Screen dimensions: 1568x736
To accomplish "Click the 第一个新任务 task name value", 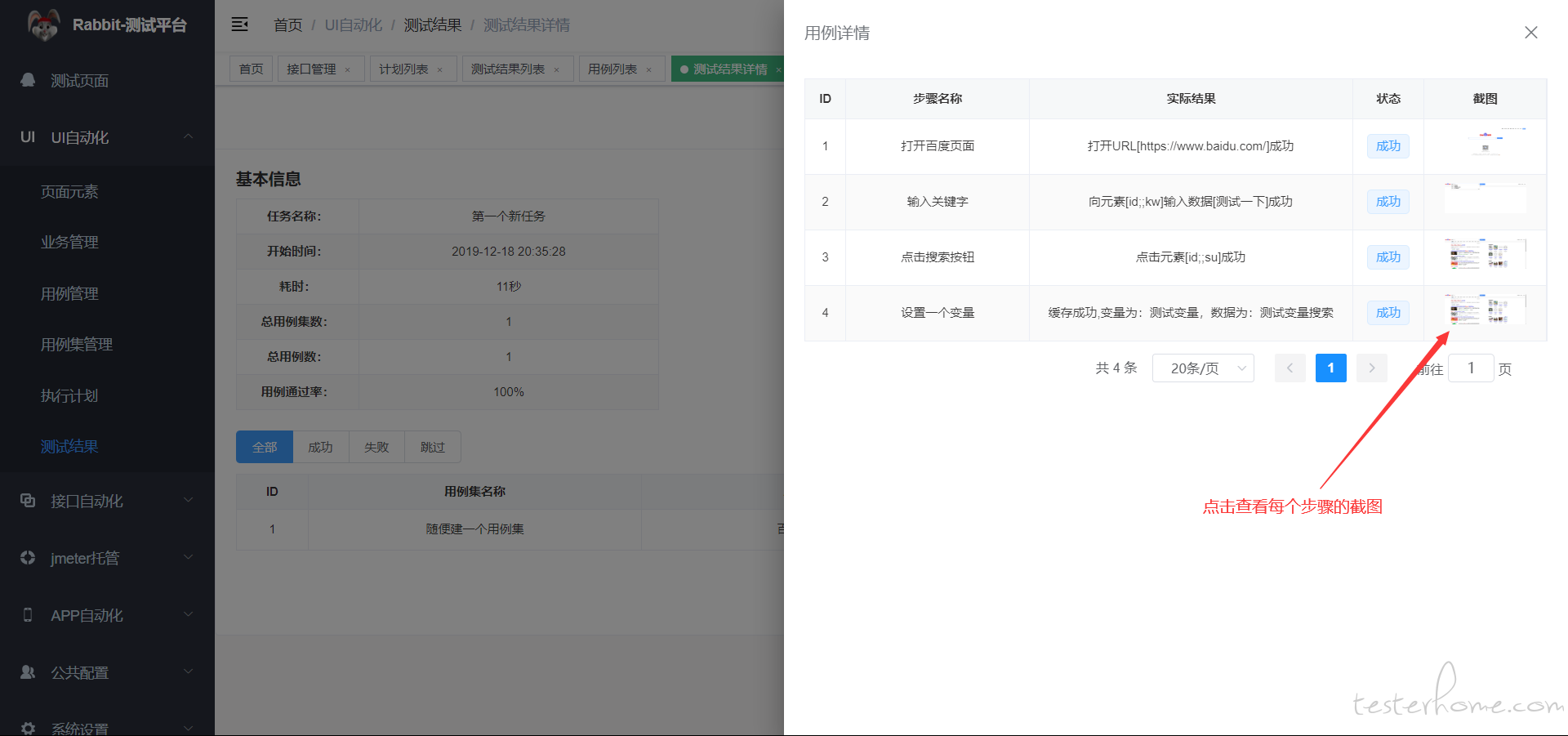I will pyautogui.click(x=508, y=216).
